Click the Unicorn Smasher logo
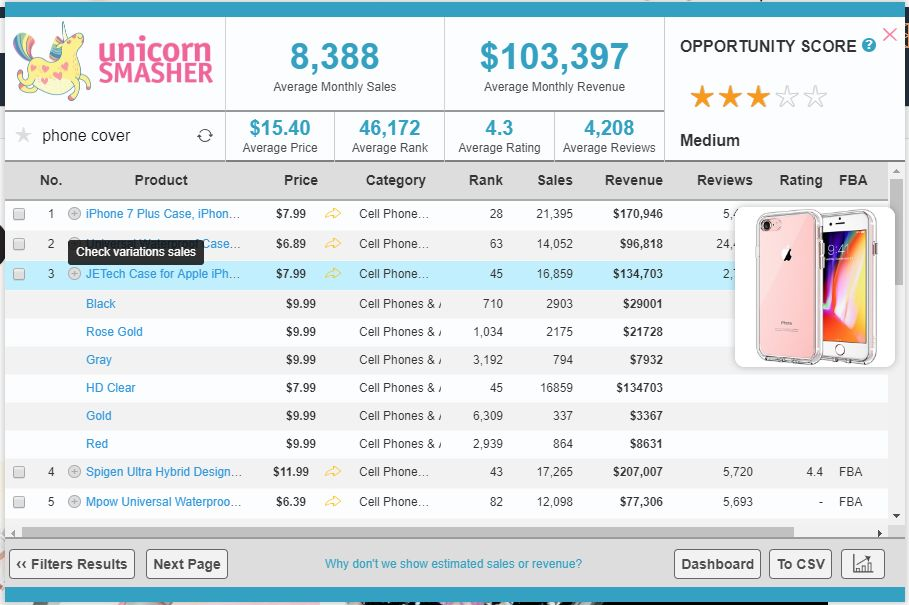 (115, 61)
